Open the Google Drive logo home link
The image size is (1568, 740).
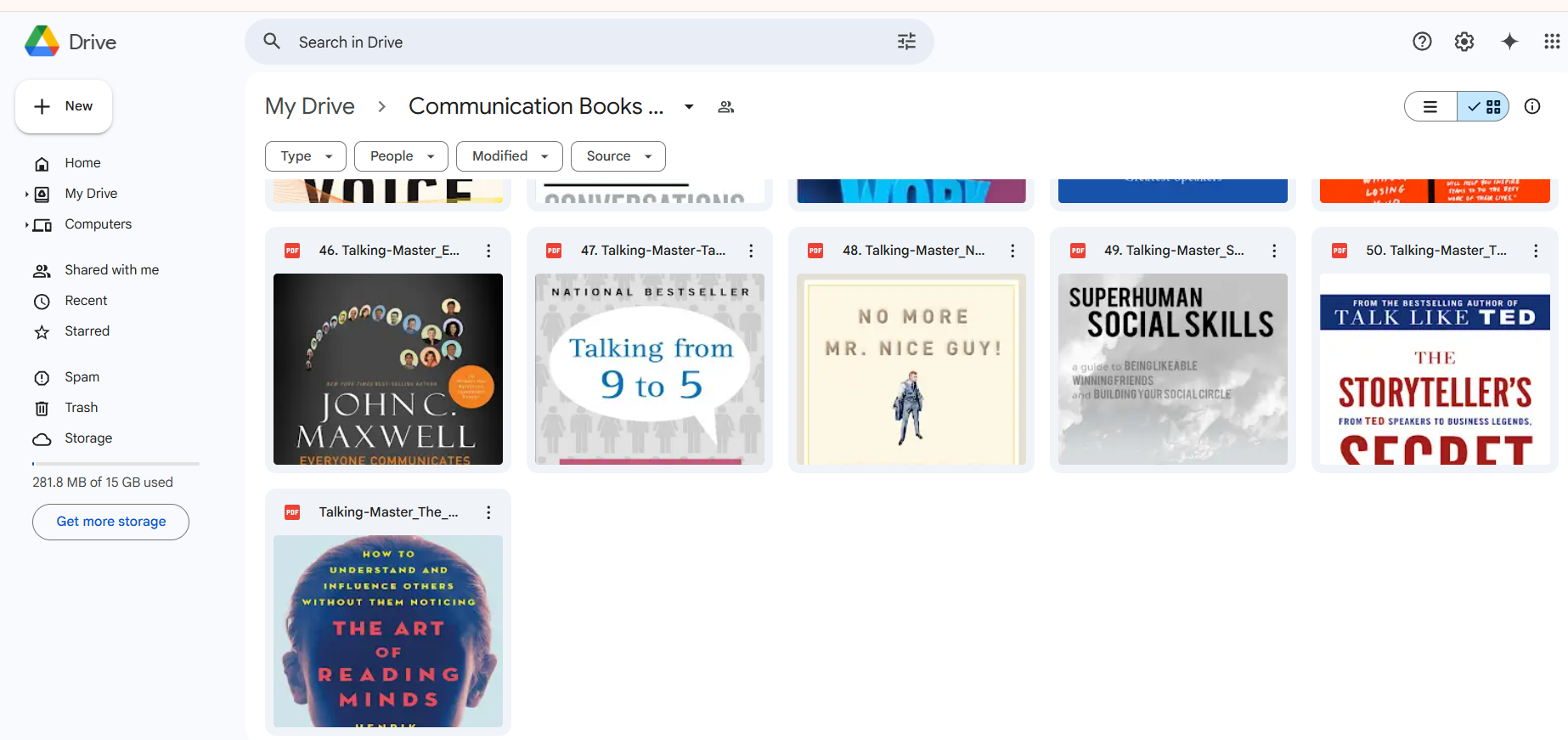(71, 42)
